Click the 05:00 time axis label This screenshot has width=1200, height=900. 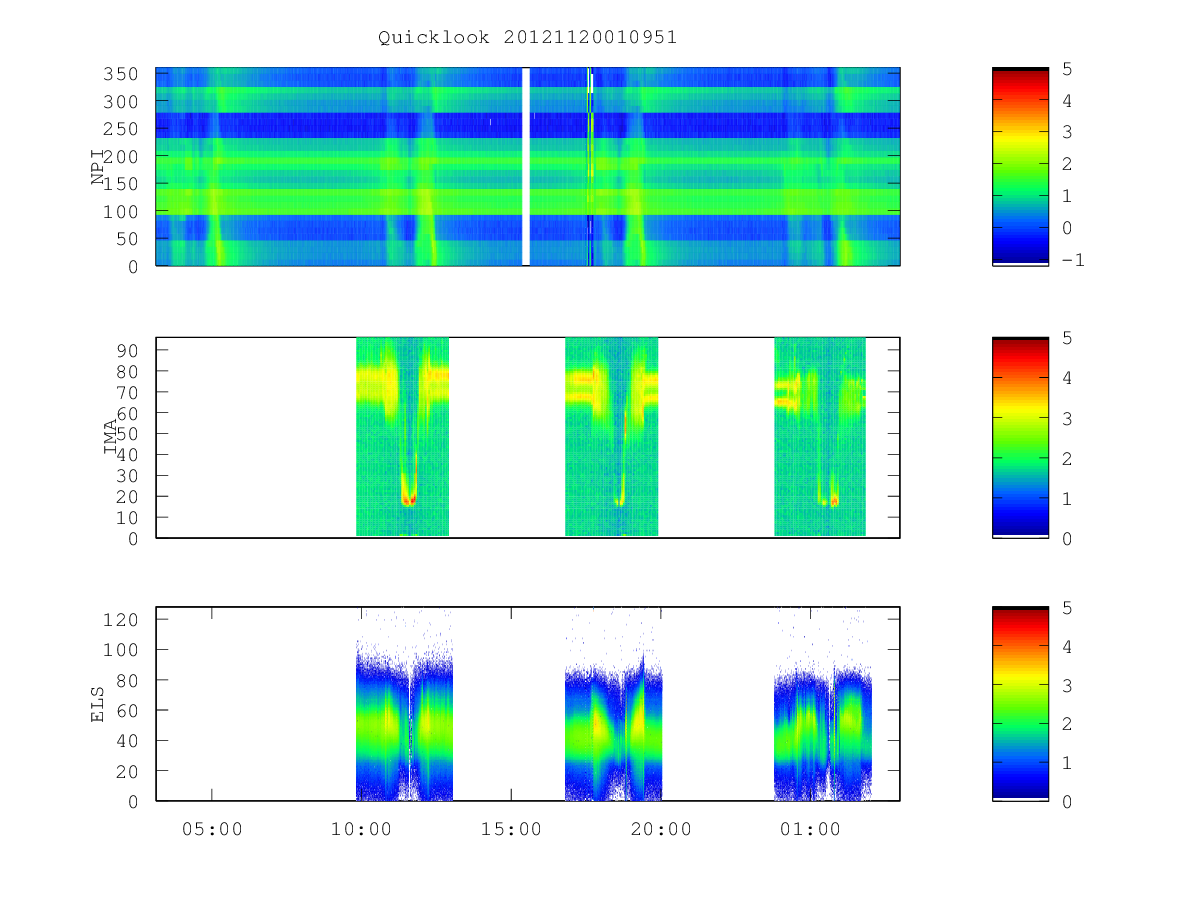(x=212, y=828)
